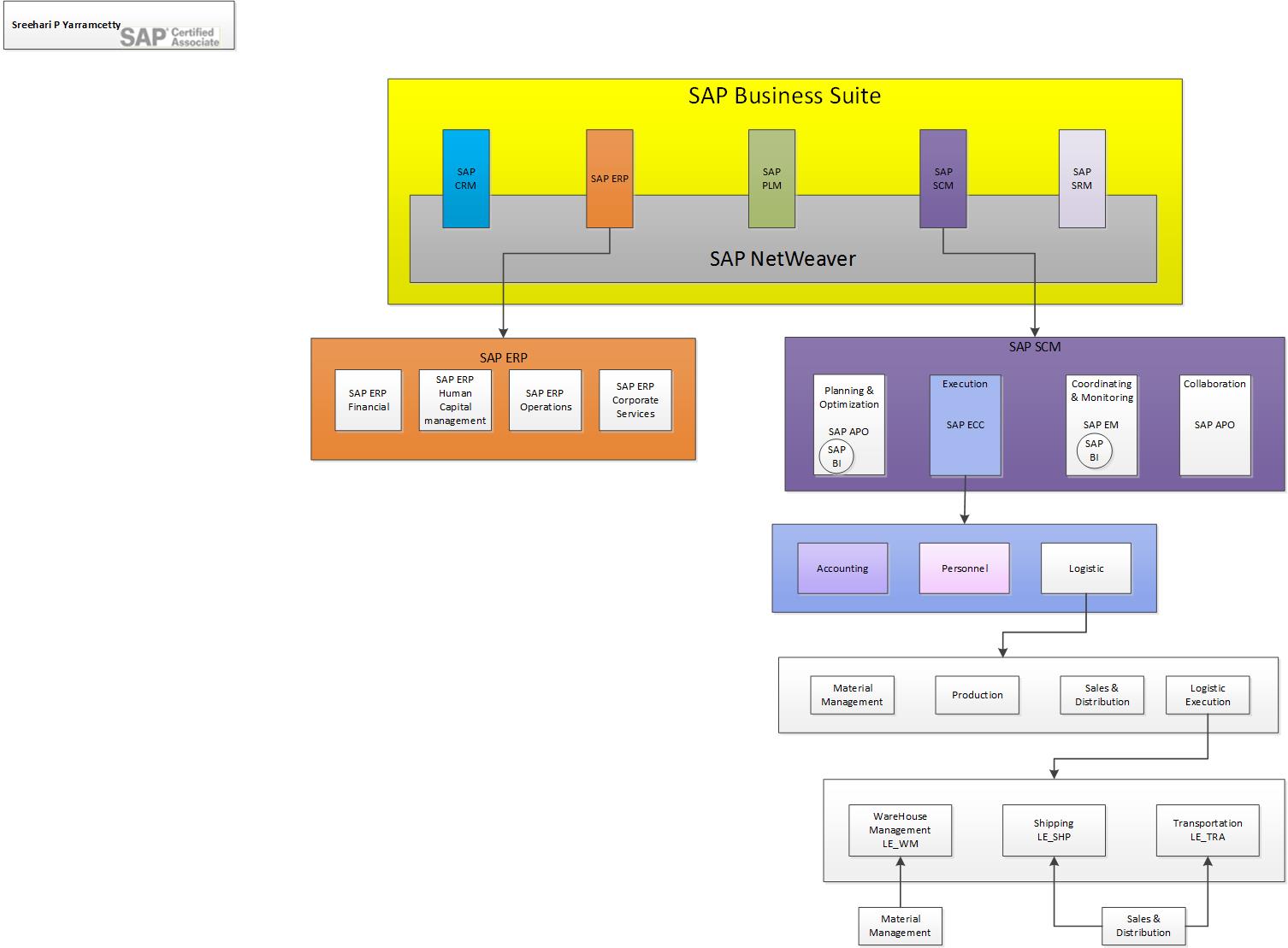Click the SAP Certified Associate logo
This screenshot has height=948, width=1288.
169,37
